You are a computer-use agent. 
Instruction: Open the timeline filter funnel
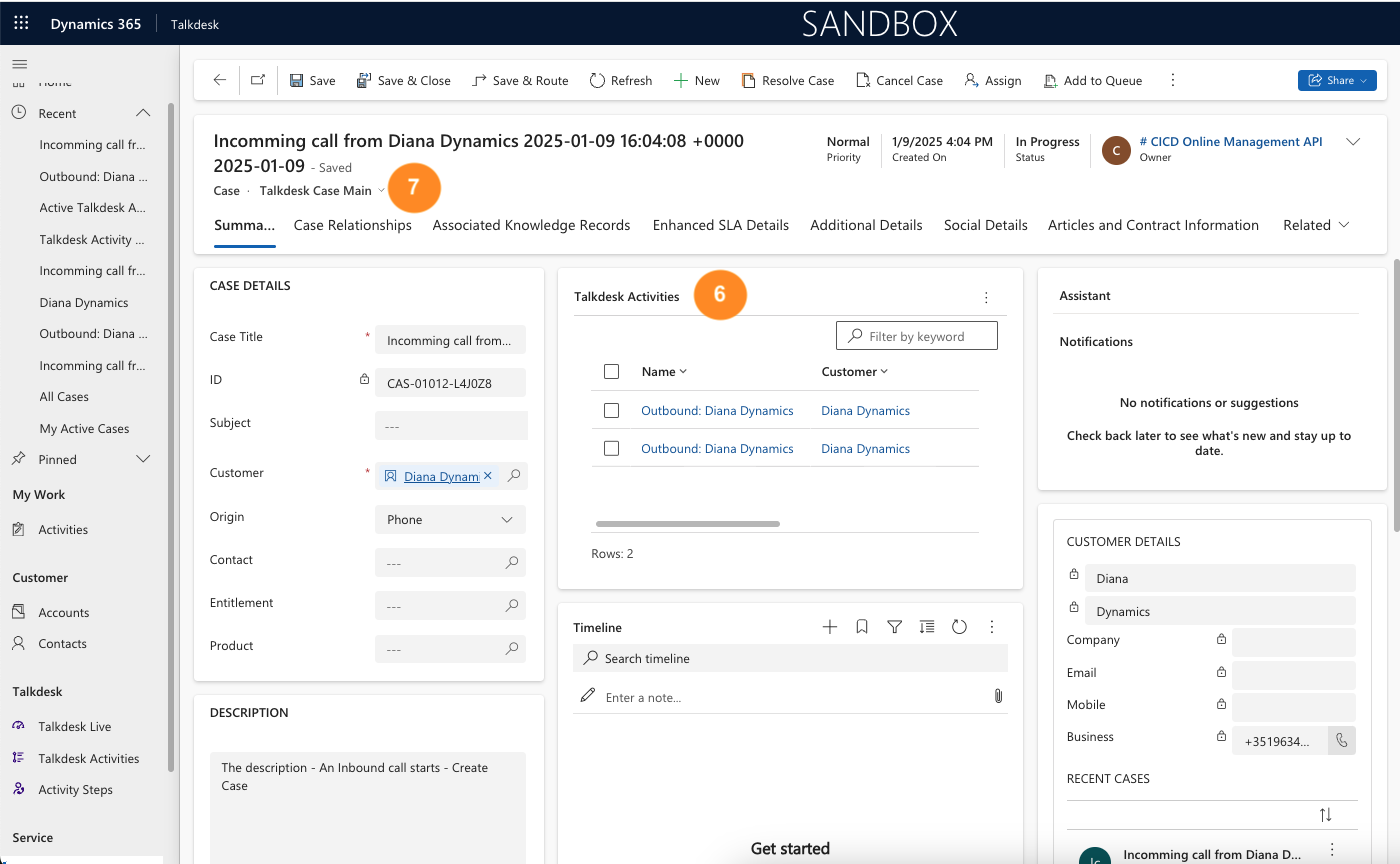(895, 627)
